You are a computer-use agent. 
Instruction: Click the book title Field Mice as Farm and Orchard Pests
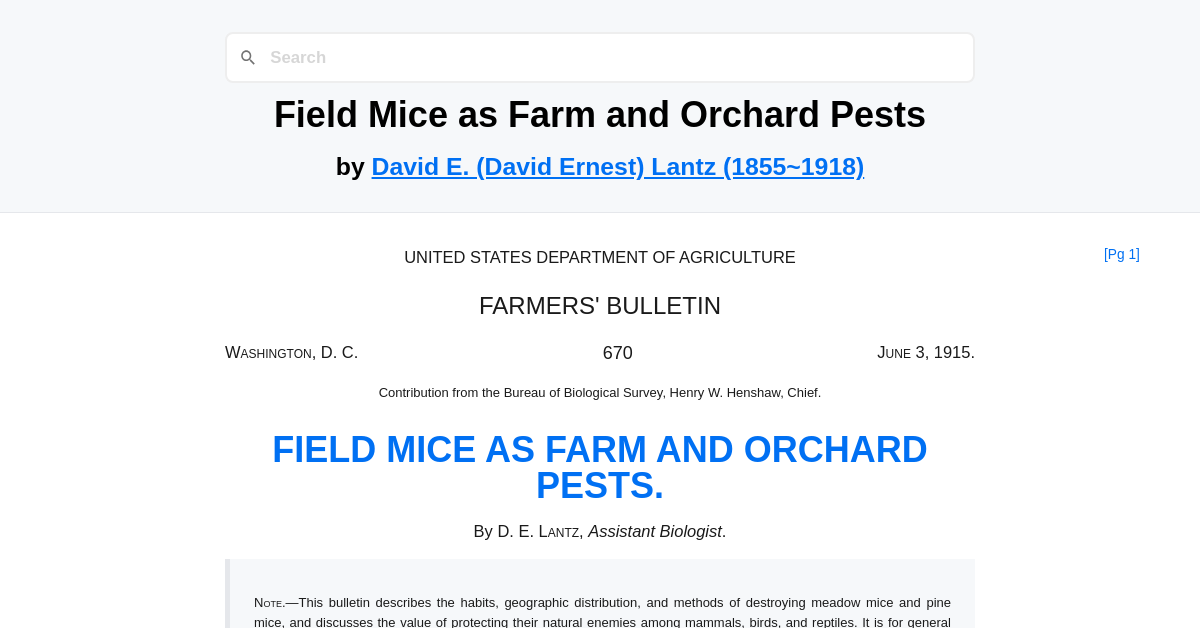pos(599,114)
